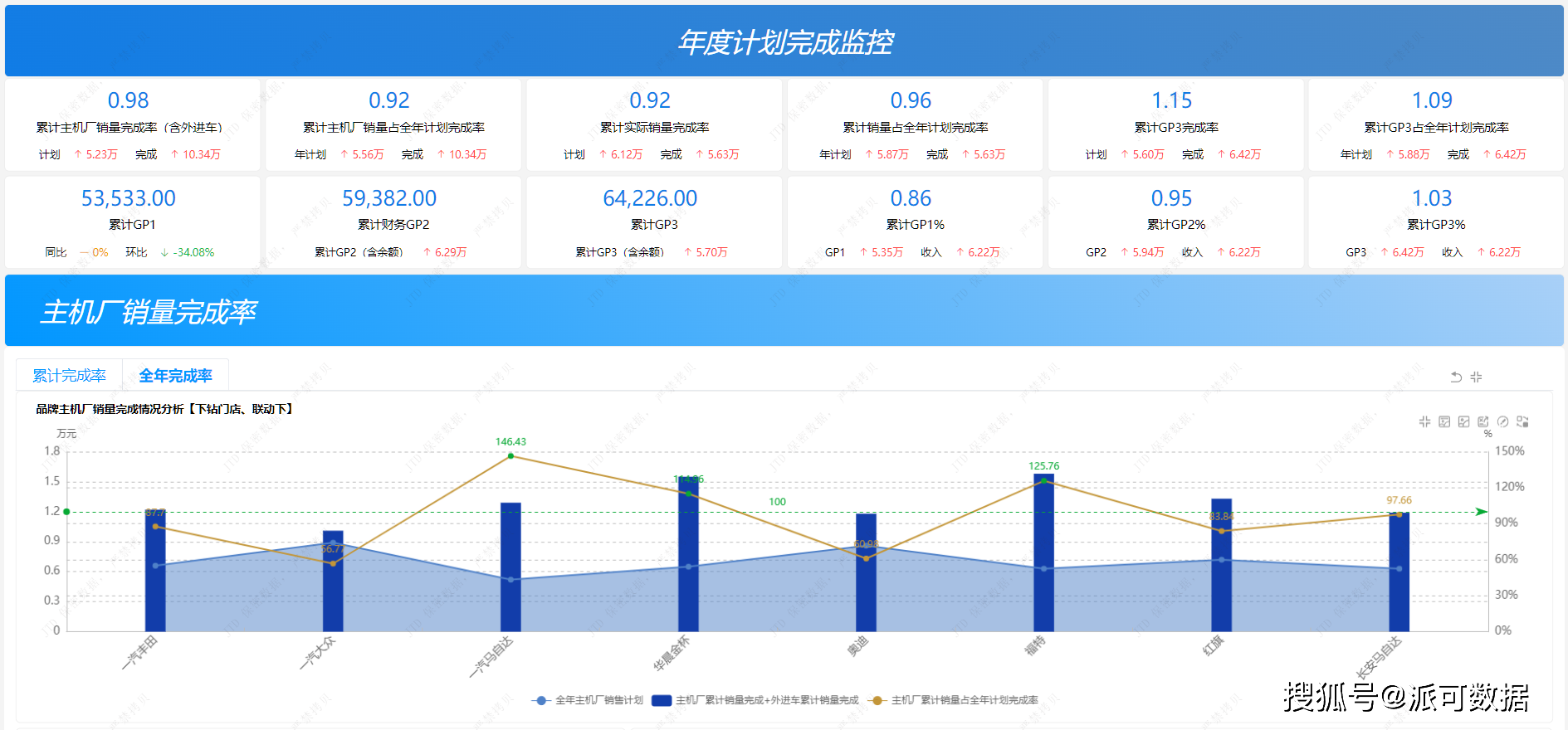Toggle the 全年主机厂销售计划 legend series
Viewport: 1568px width, 730px height.
(588, 700)
